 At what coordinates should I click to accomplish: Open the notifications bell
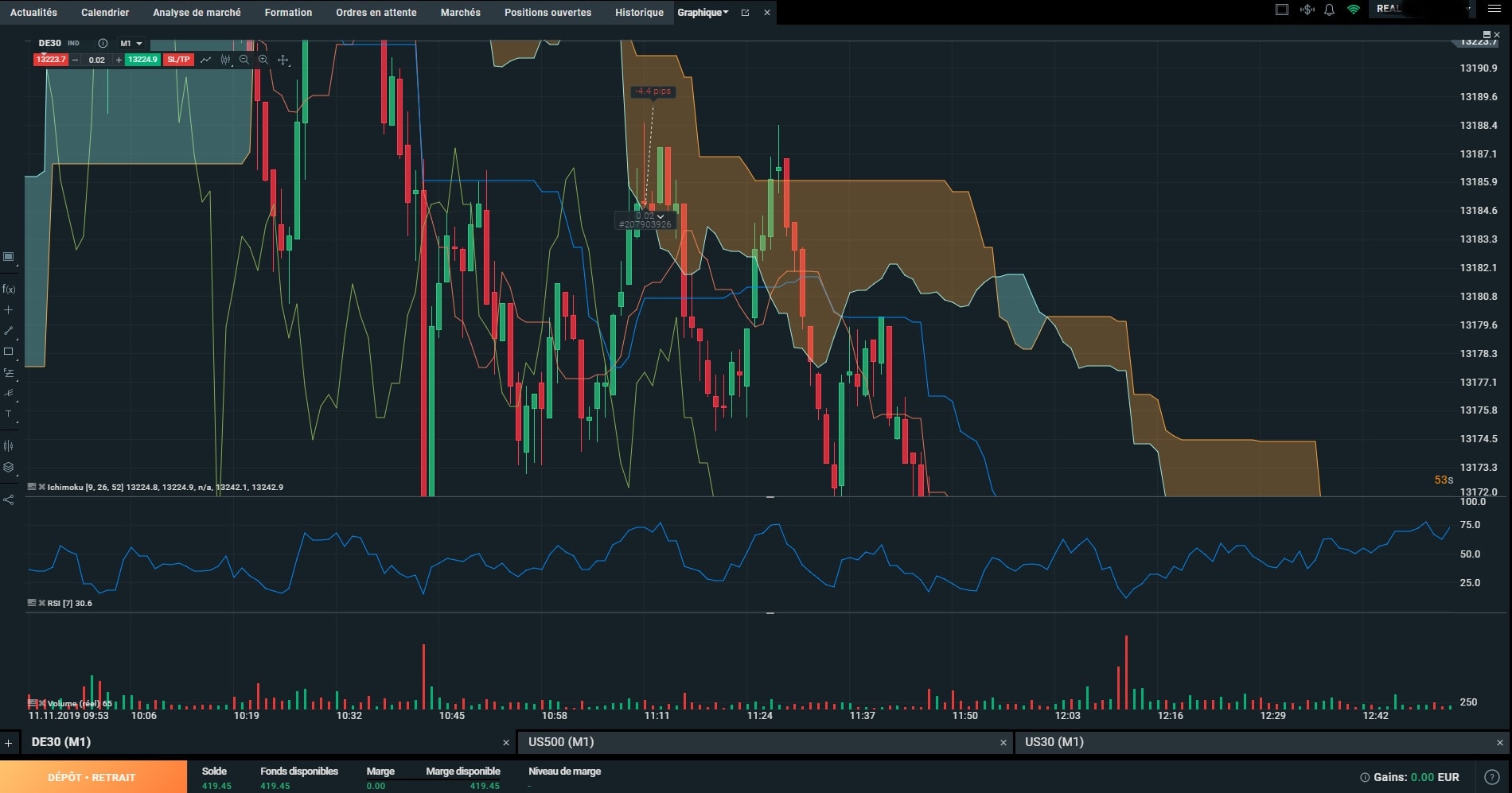click(1329, 10)
